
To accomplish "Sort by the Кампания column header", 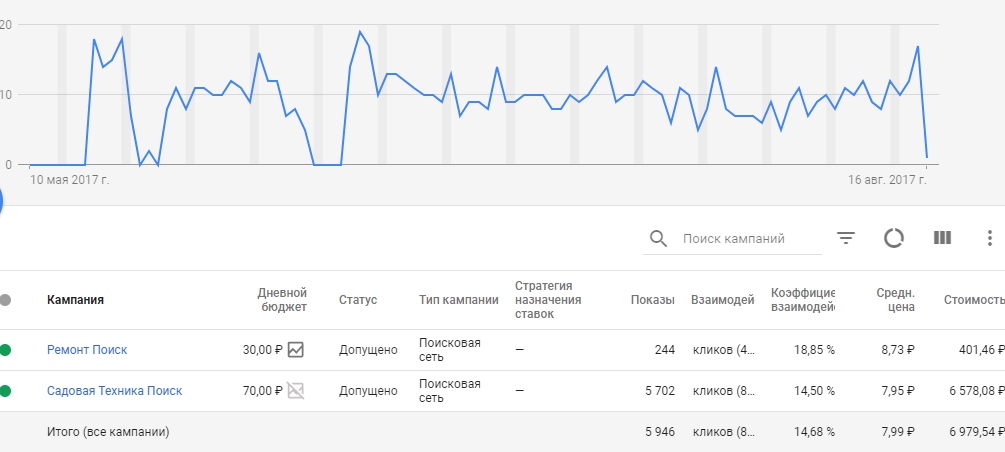I will 75,300.
